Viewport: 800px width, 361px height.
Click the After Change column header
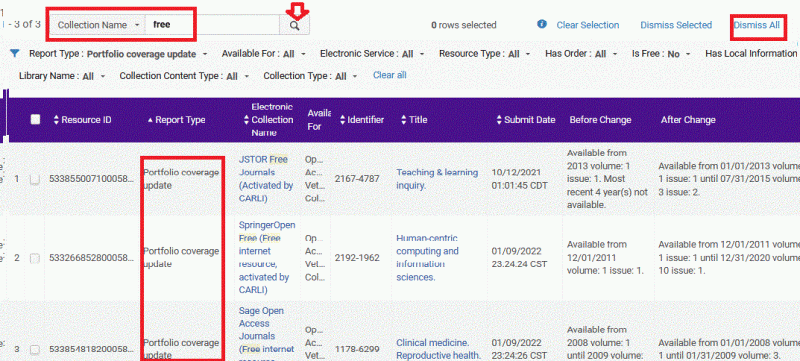688,120
